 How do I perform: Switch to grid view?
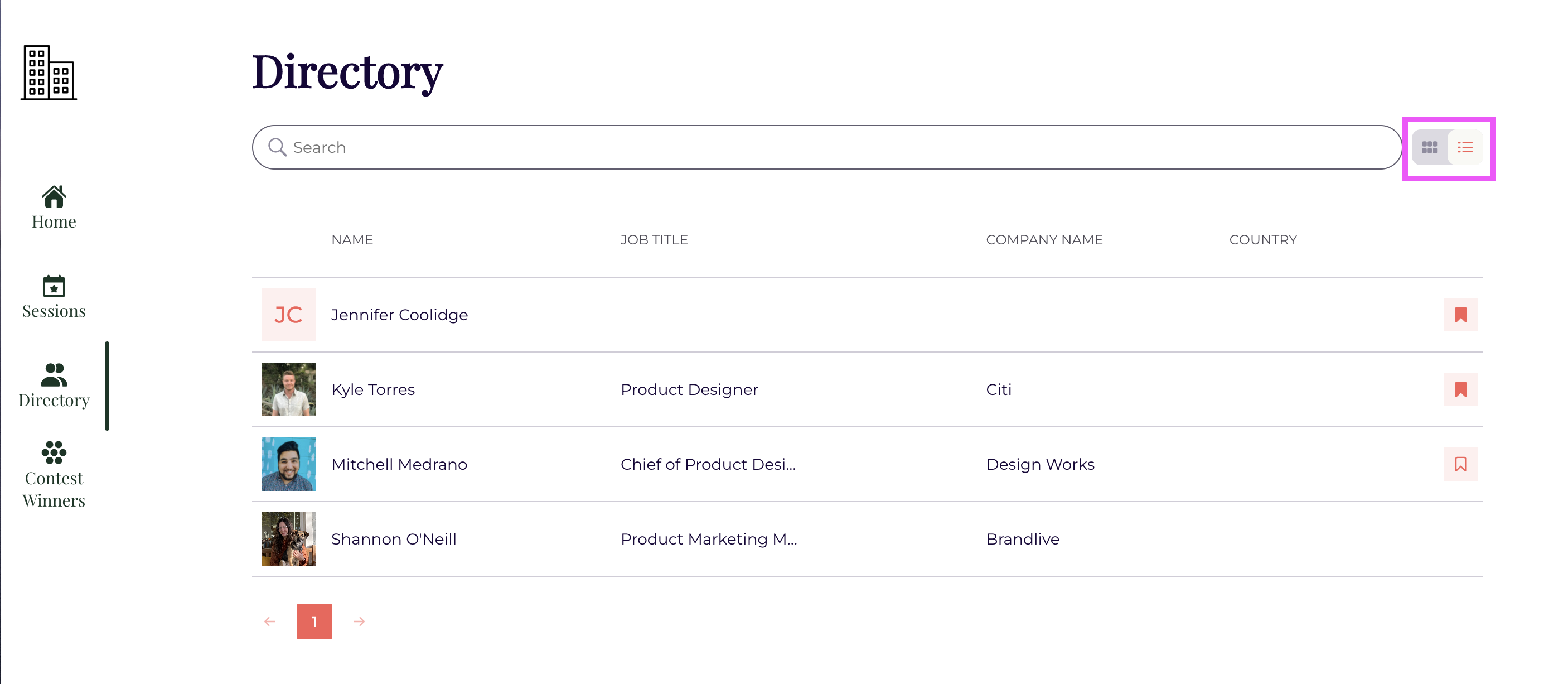tap(1429, 147)
